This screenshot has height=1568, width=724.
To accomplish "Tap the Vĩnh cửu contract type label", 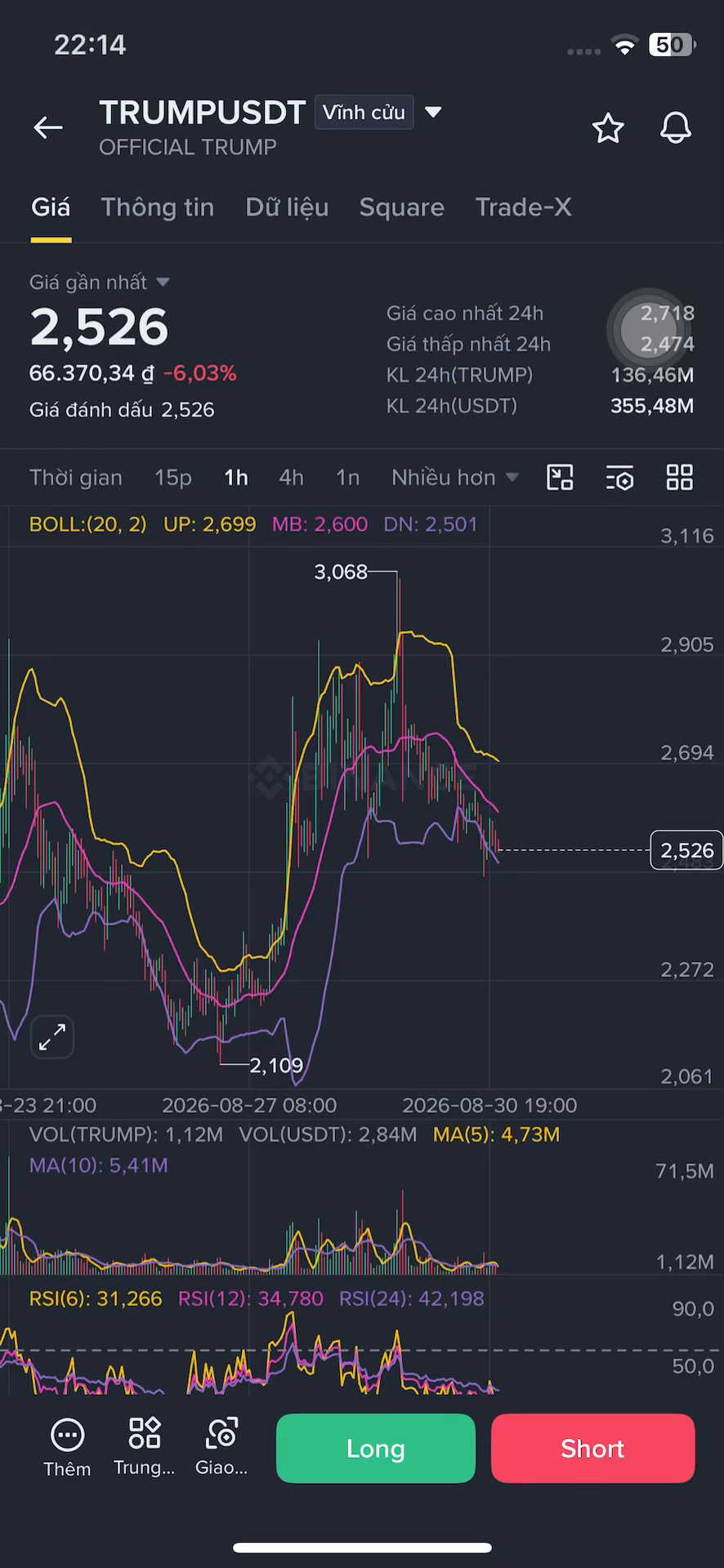I will point(364,112).
